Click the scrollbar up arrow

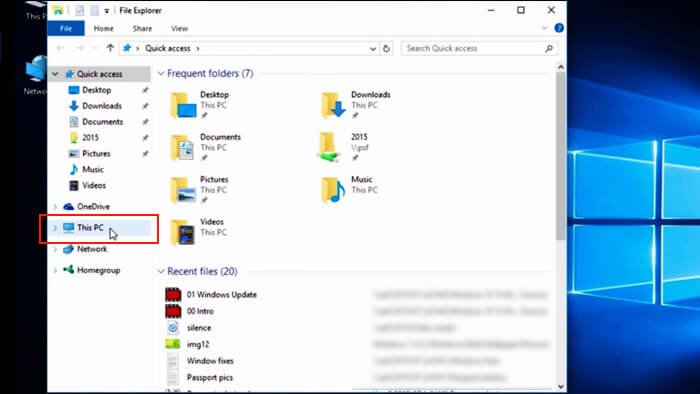[x=561, y=67]
